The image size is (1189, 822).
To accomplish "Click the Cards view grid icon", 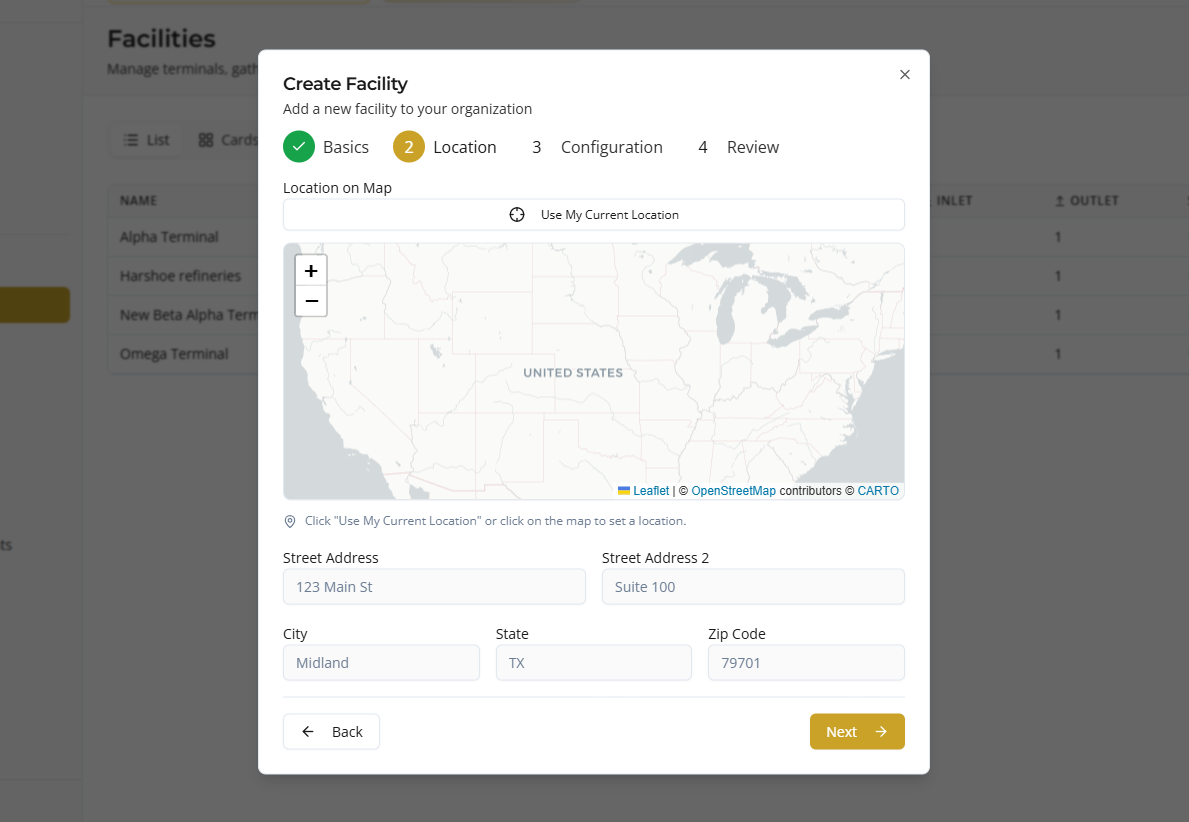I will coord(205,140).
